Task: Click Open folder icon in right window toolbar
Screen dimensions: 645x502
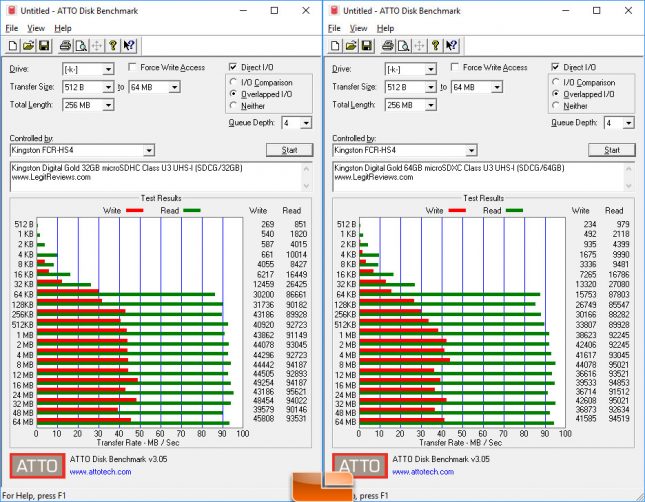Action: [351, 45]
